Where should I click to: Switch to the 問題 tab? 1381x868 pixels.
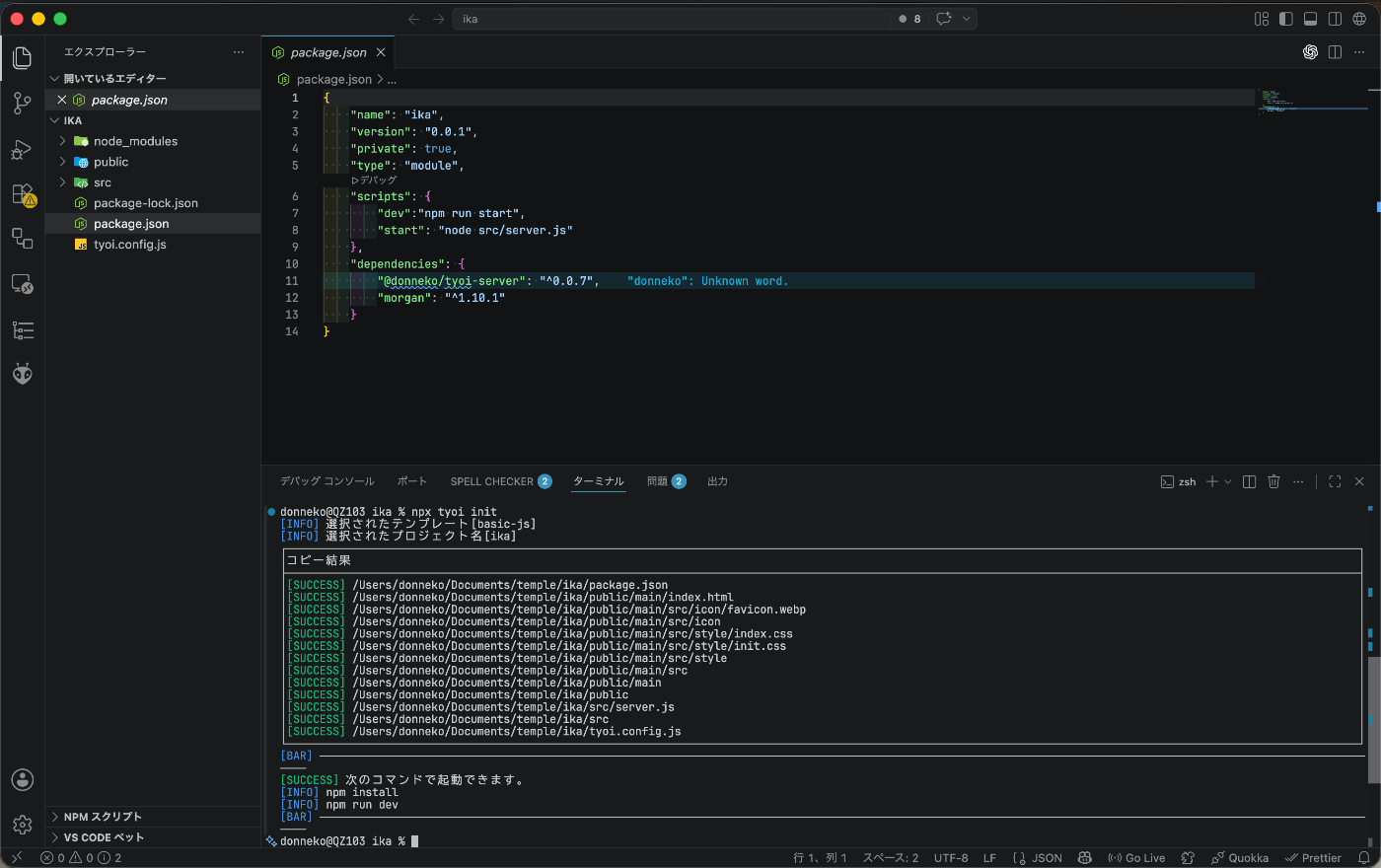coord(666,481)
